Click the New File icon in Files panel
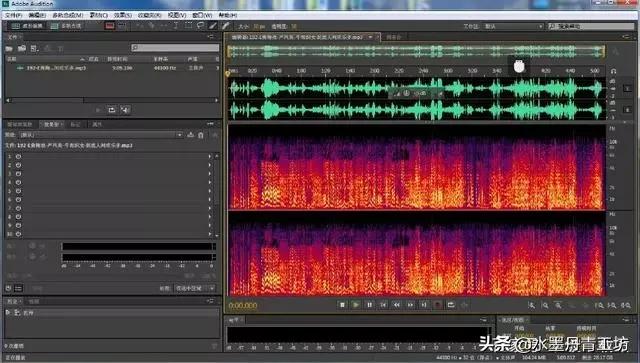Image resolution: width=640 pixels, height=363 pixels. 34,49
